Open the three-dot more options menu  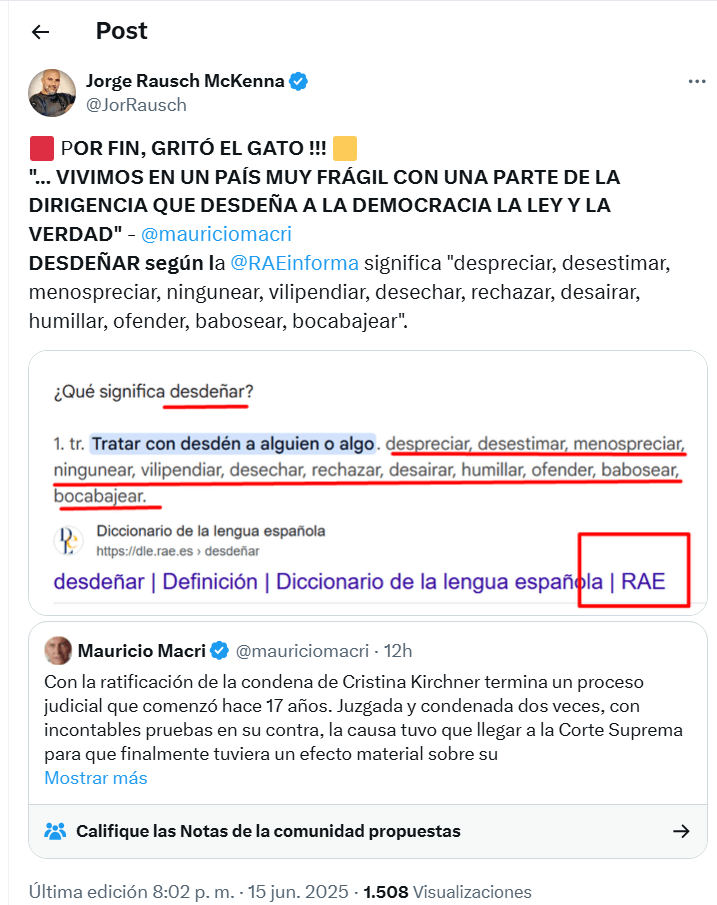click(x=697, y=81)
